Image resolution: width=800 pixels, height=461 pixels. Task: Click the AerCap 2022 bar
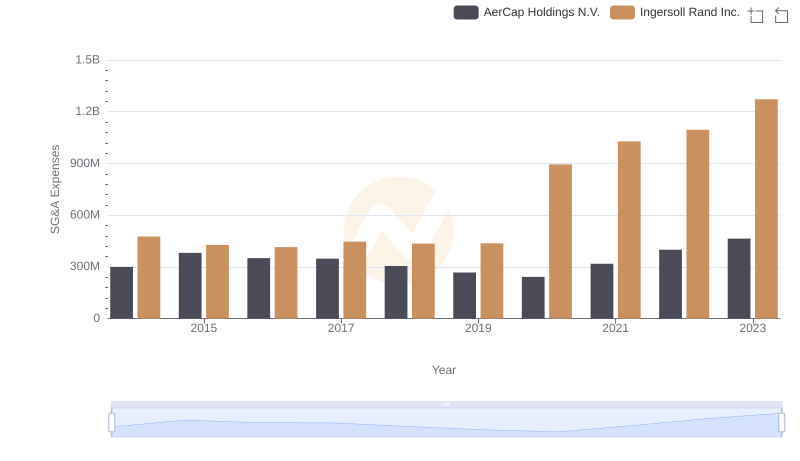tap(670, 284)
